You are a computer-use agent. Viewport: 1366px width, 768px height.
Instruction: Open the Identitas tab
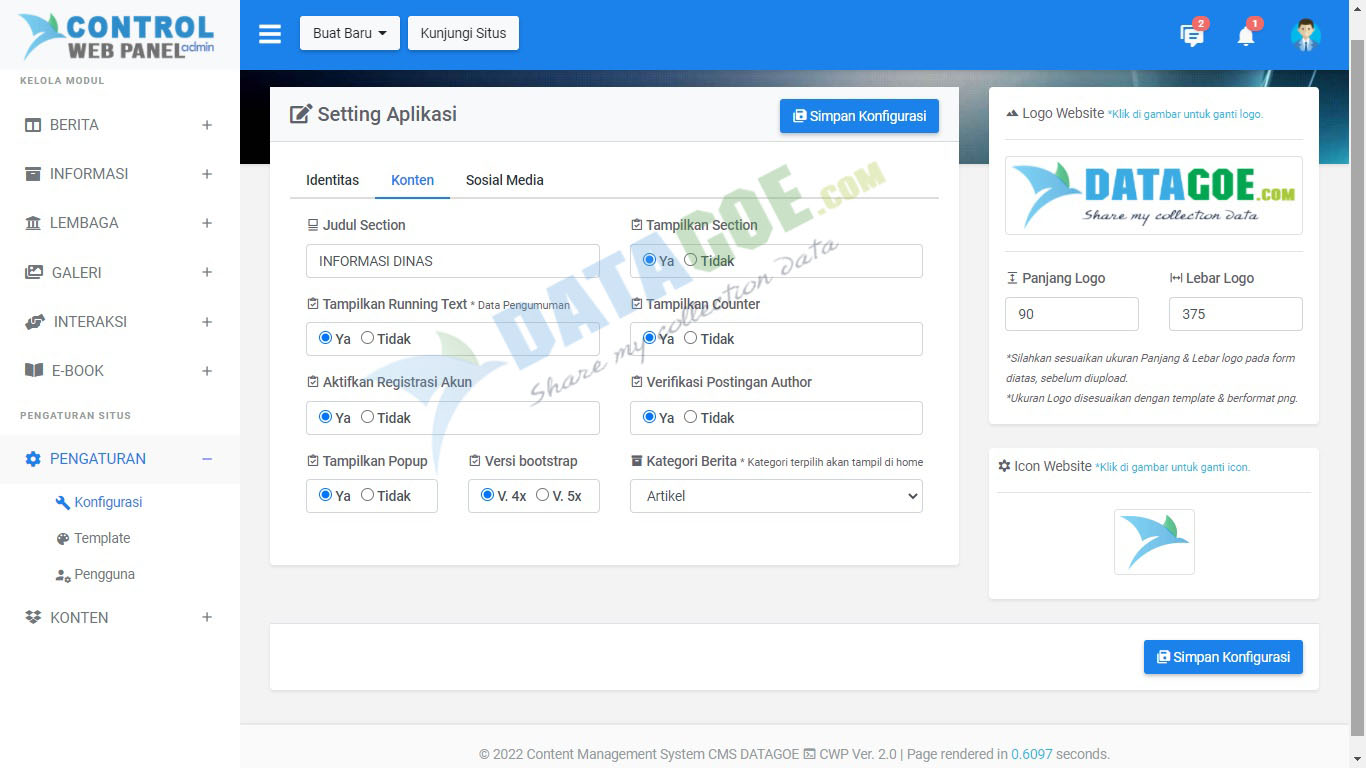coord(333,180)
